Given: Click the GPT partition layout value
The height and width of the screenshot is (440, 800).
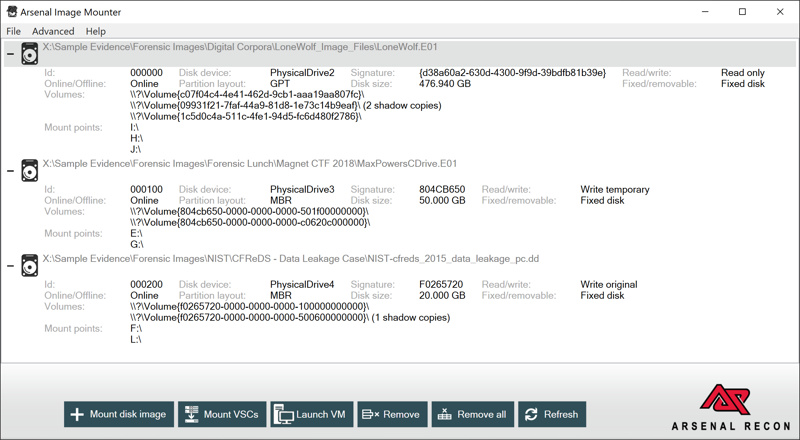Looking at the screenshot, I should click(x=280, y=84).
